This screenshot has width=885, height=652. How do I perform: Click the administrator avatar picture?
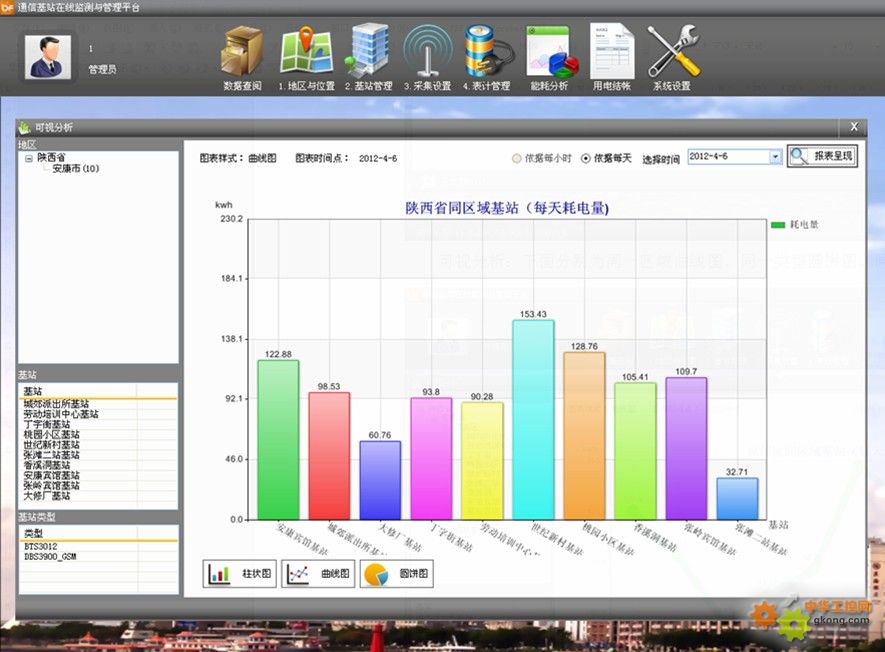point(48,56)
